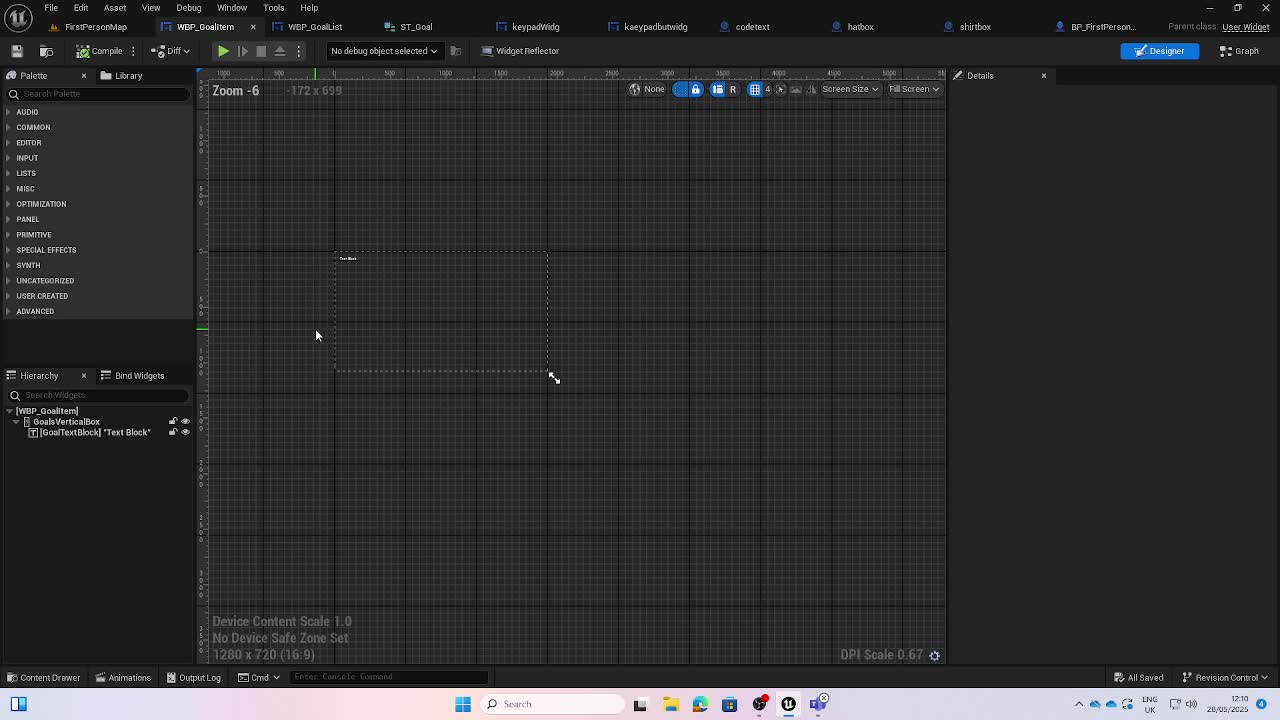Image resolution: width=1280 pixels, height=720 pixels.
Task: Hide the GoalsVerticalBox widget via eye icon
Action: pos(185,422)
